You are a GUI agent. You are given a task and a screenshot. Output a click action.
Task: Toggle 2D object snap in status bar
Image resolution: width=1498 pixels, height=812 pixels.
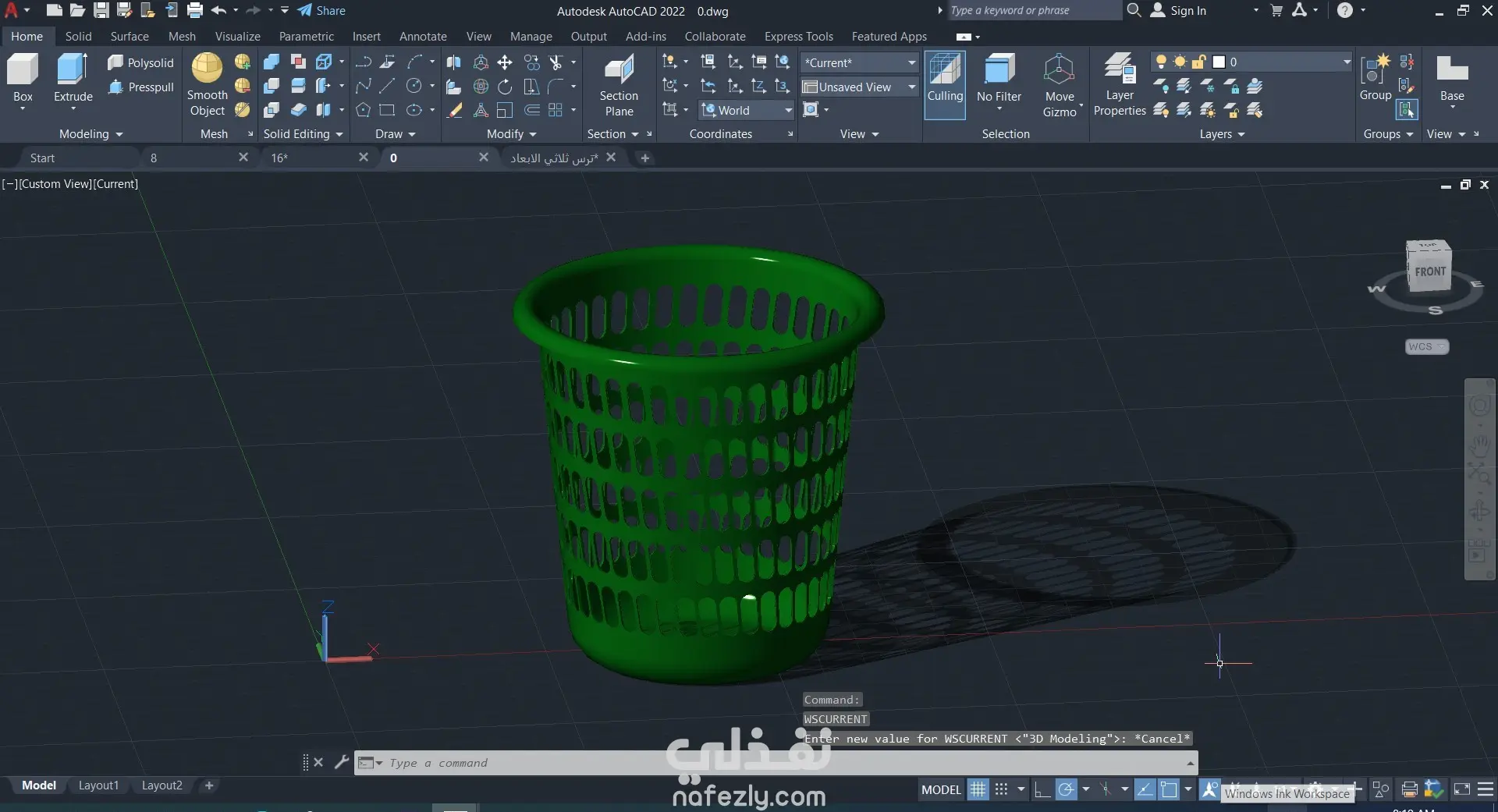coord(1169,789)
